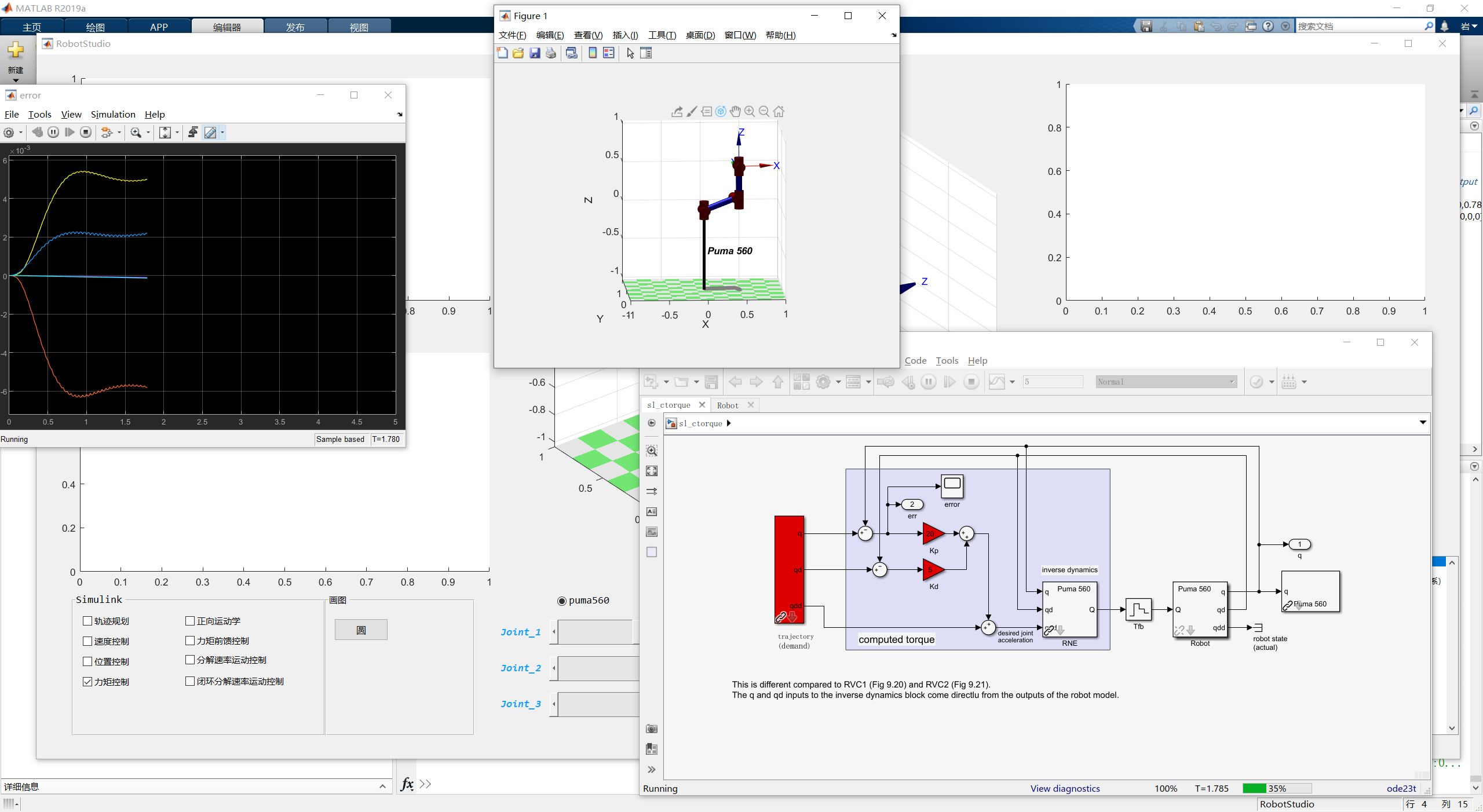Click export axes icon on Puma axes
1483x812 pixels.
[x=677, y=111]
